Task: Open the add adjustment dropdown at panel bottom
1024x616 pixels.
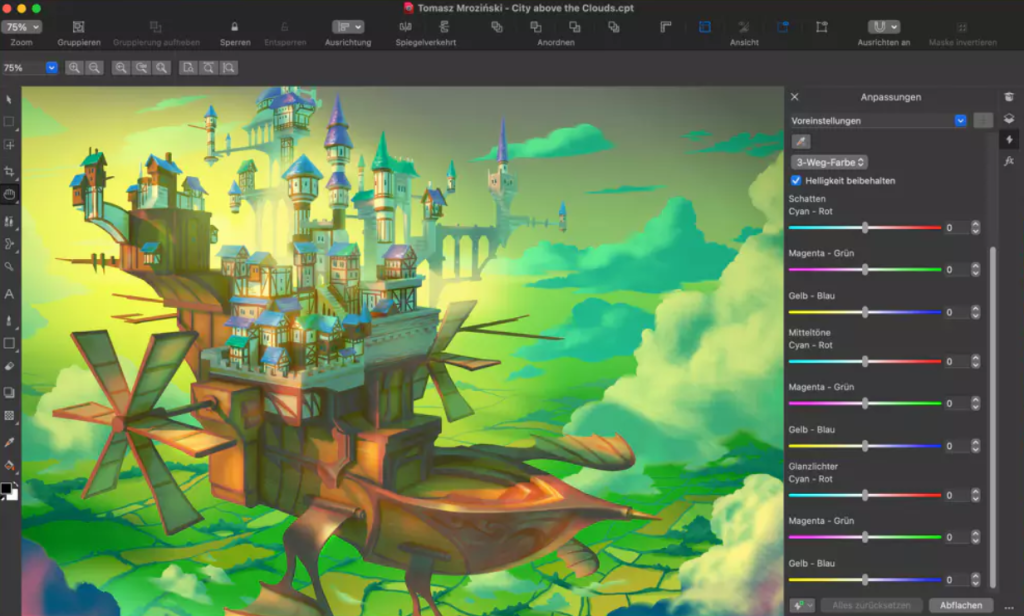Action: pos(802,605)
